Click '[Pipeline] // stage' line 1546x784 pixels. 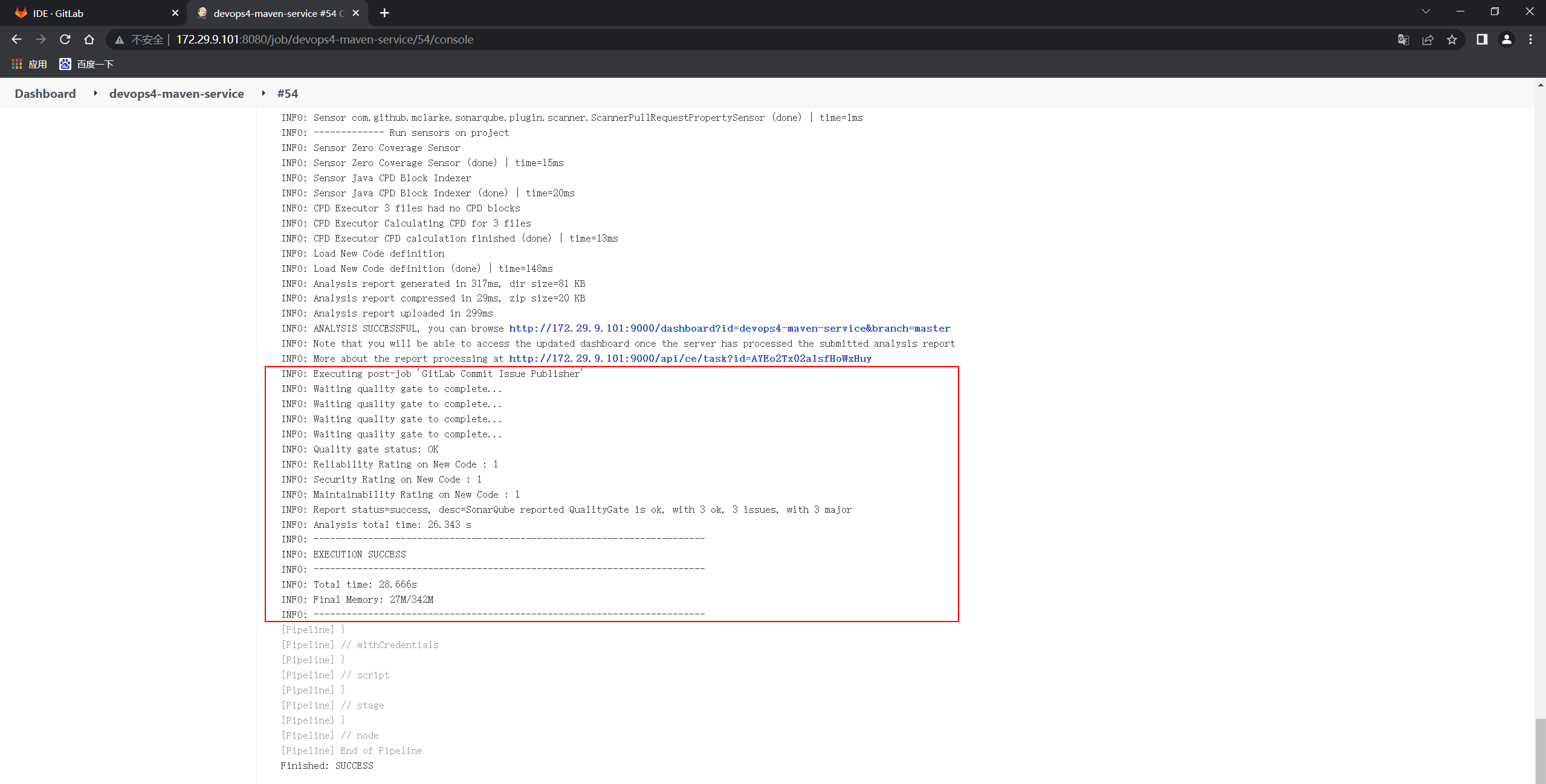332,705
